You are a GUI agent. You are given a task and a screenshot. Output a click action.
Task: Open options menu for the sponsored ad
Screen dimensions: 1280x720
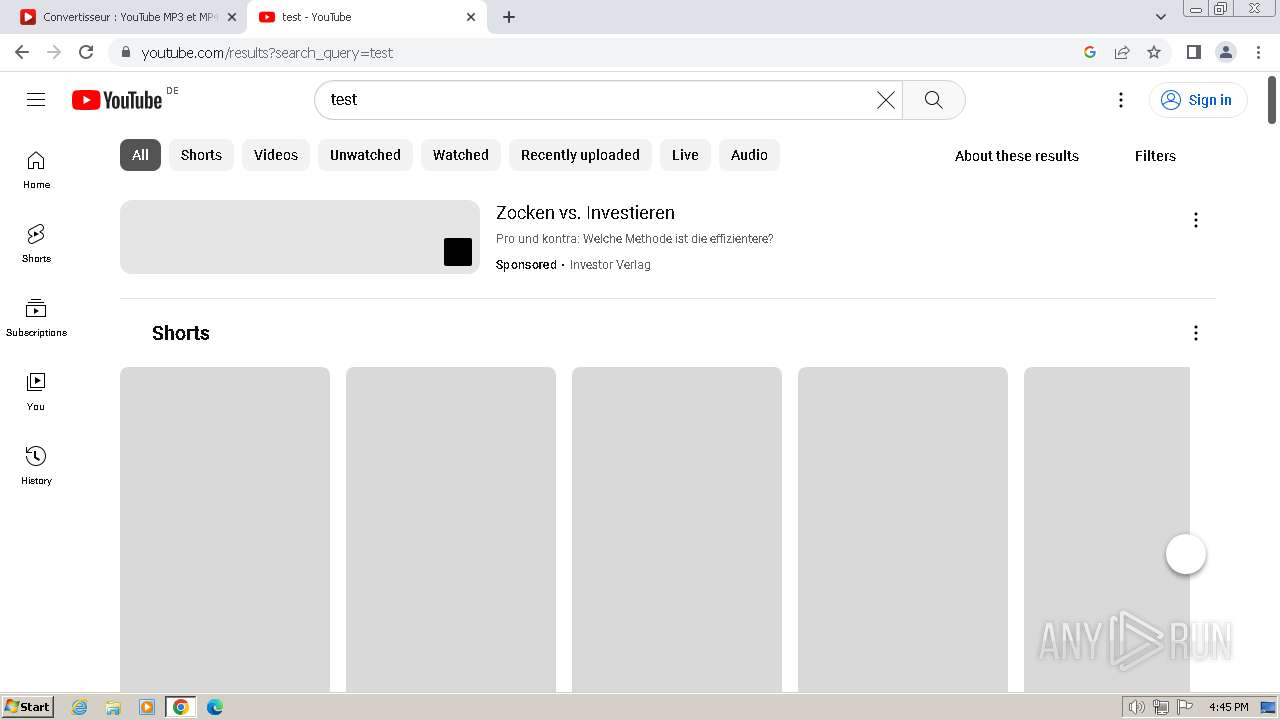1196,220
